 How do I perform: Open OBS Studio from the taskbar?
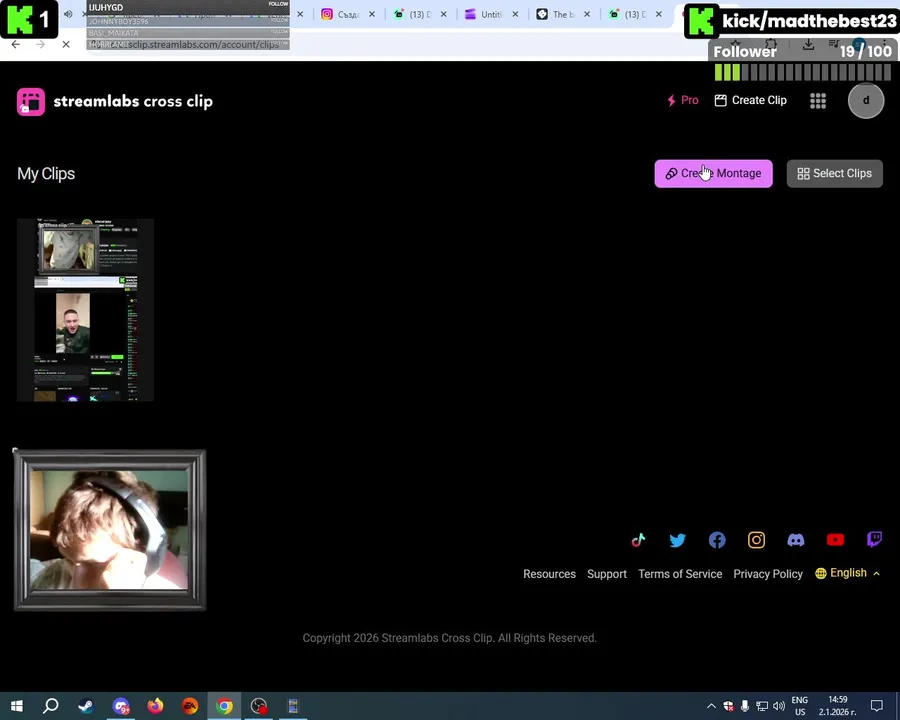[x=259, y=706]
